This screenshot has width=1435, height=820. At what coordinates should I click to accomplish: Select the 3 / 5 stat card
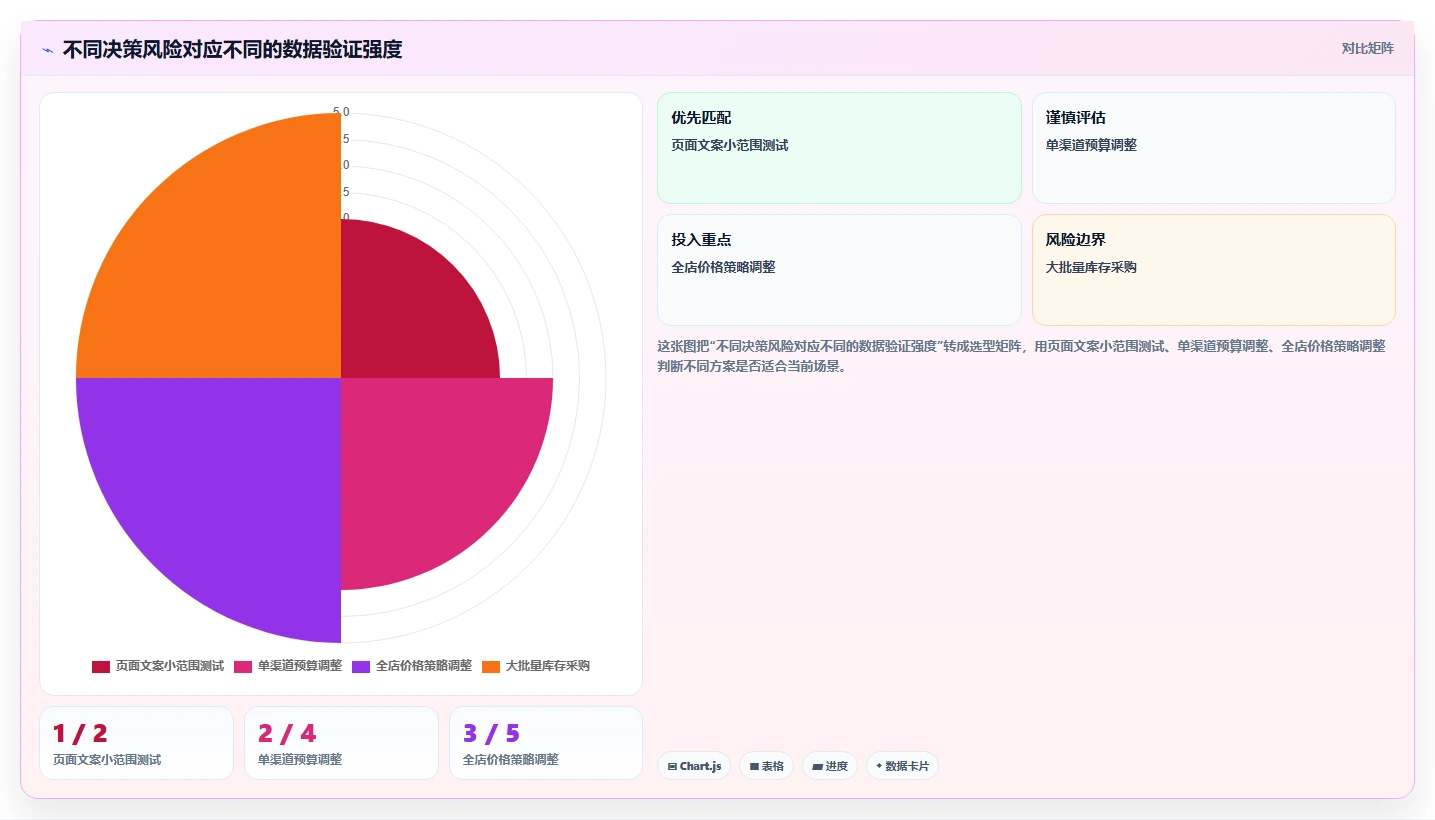tap(546, 743)
